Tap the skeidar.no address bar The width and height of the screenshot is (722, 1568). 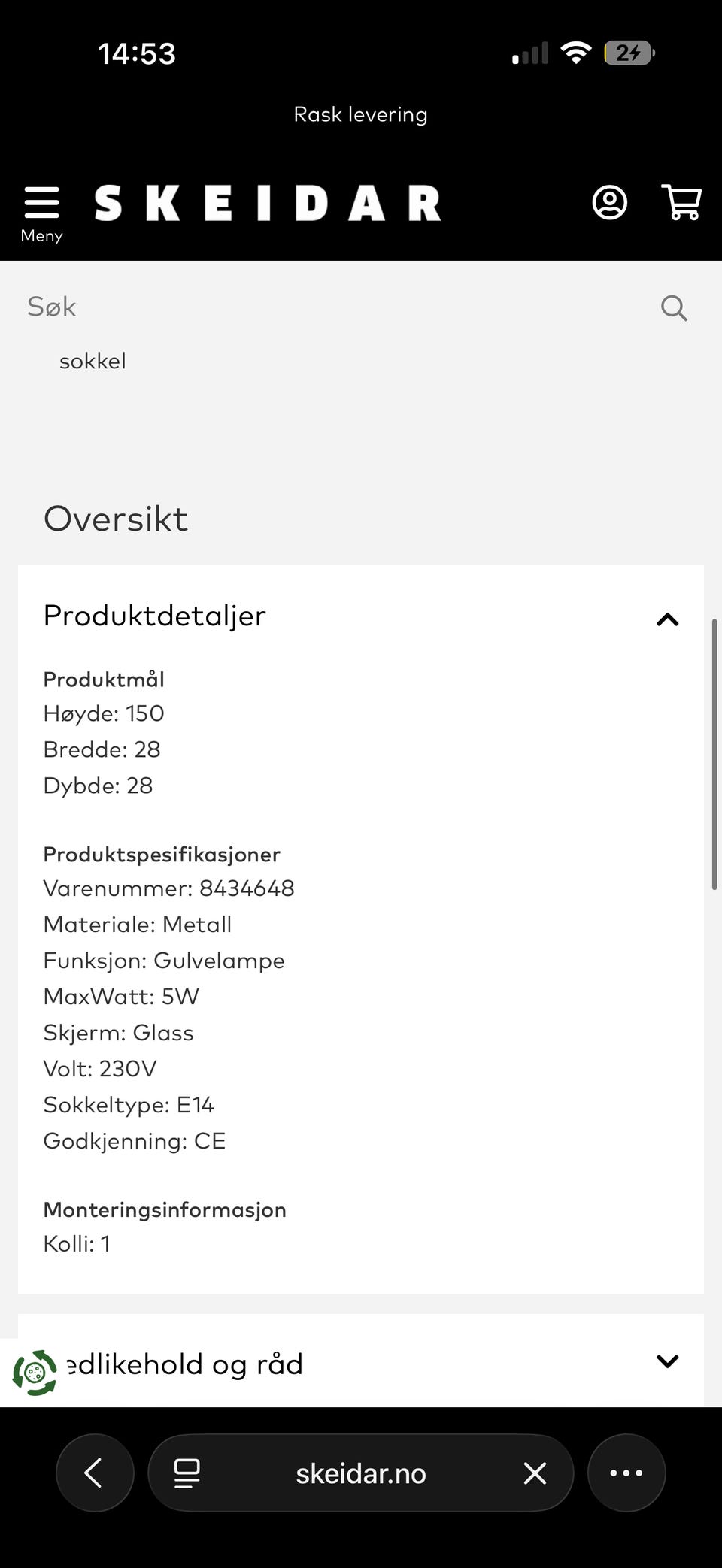point(360,1473)
